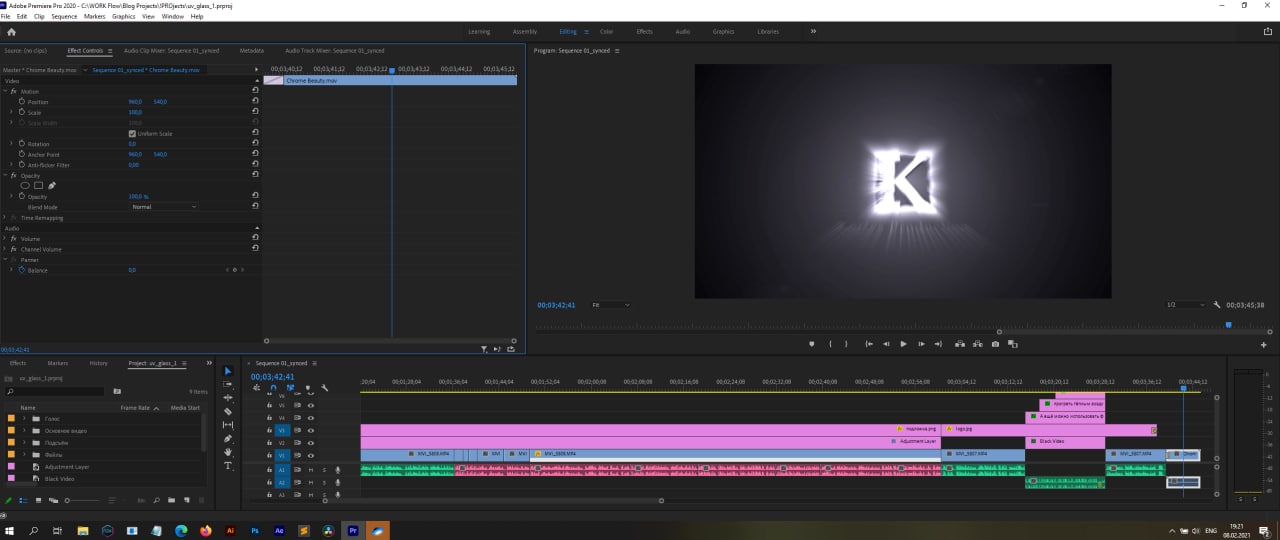Click the Lift button in Program monitor

959,344
